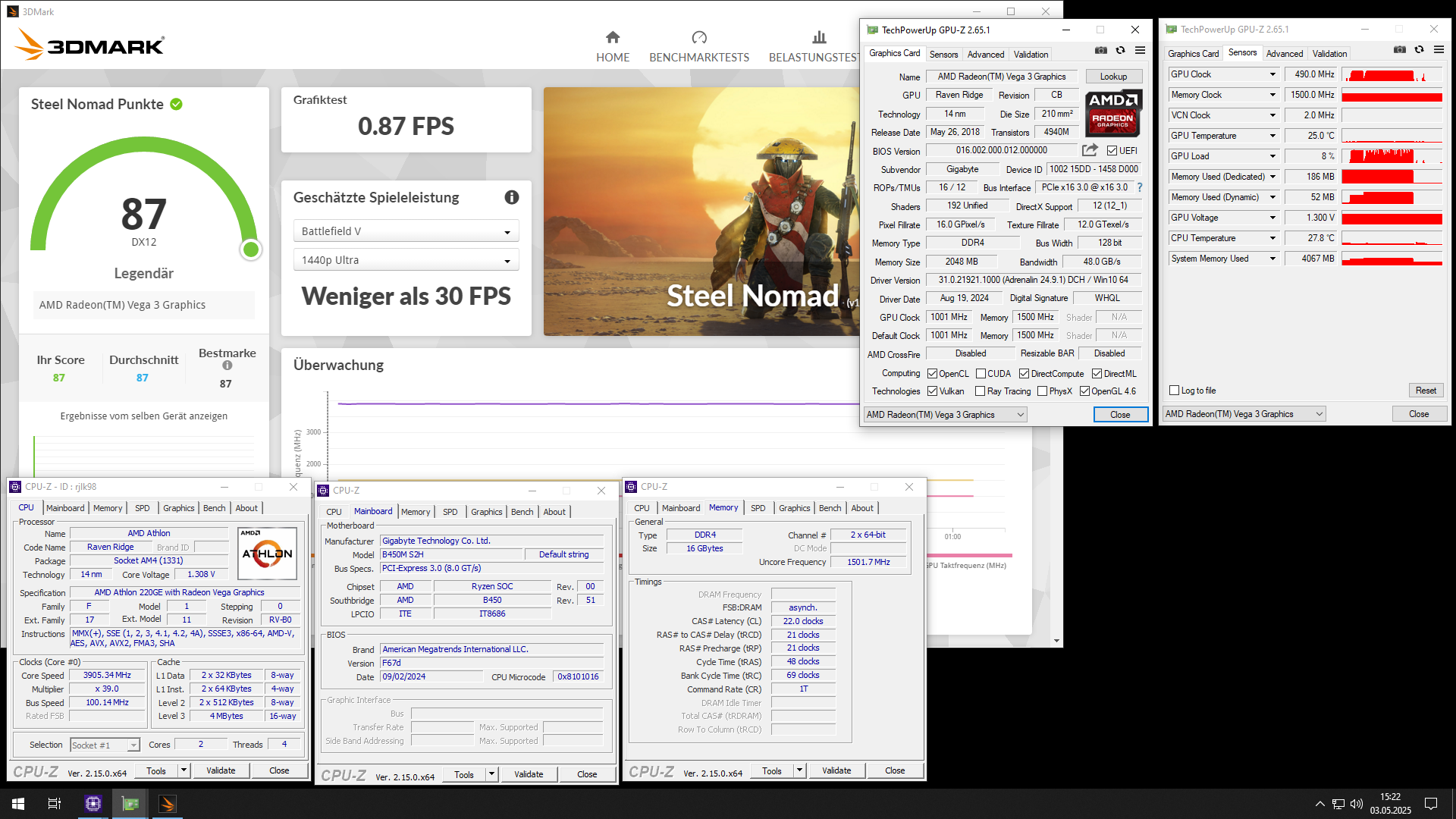Image resolution: width=1456 pixels, height=819 pixels.
Task: Toggle the CUDA checkbox
Action: tap(981, 374)
